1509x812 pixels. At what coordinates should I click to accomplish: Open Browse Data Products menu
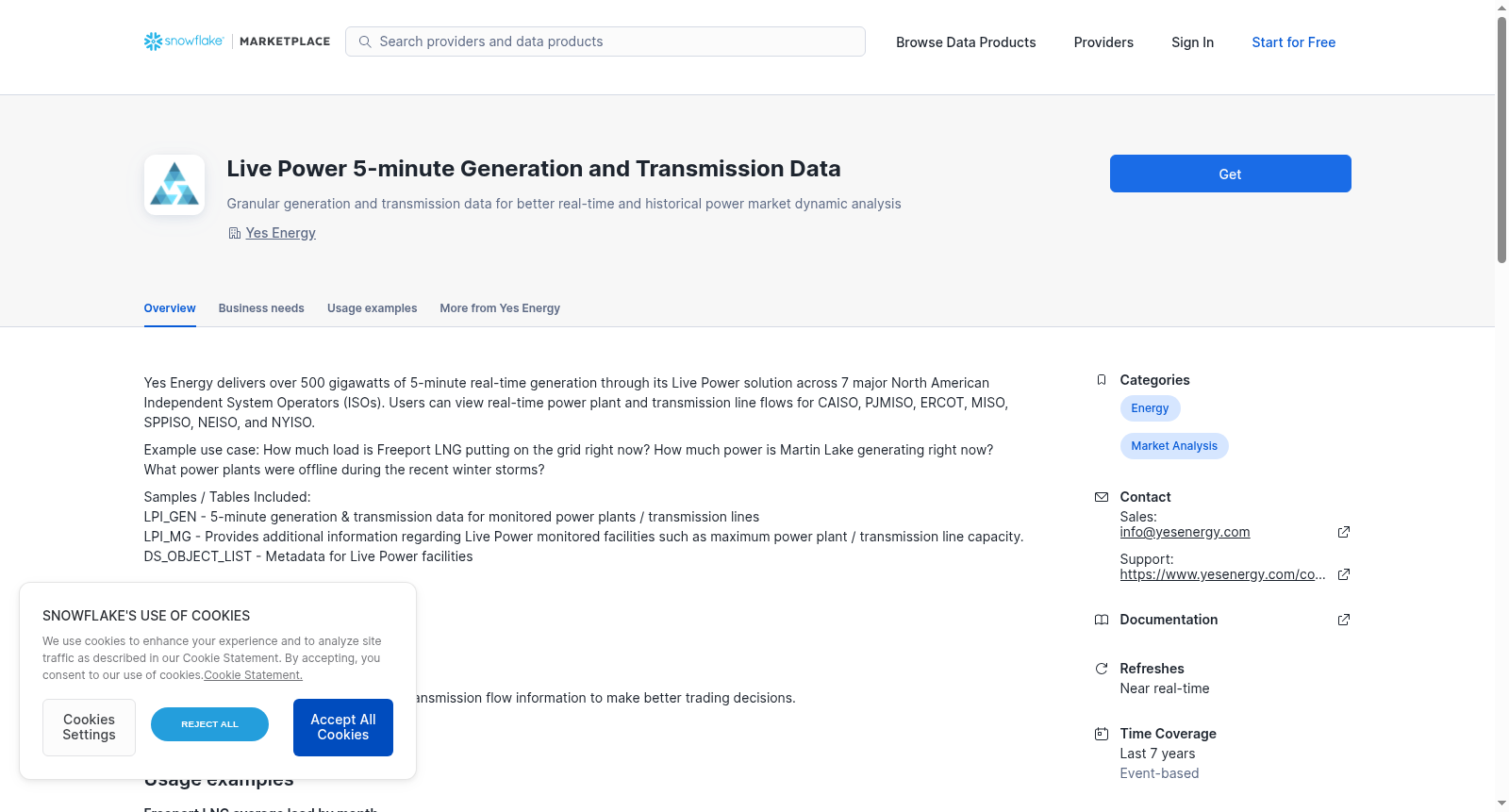[x=966, y=42]
